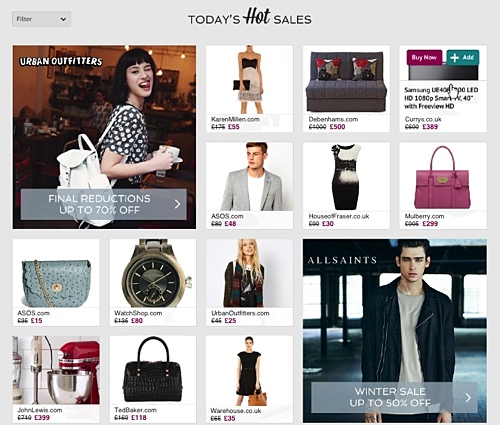Click the Currys.co.uk retailer link
The height and width of the screenshot is (425, 500).
[x=423, y=119]
